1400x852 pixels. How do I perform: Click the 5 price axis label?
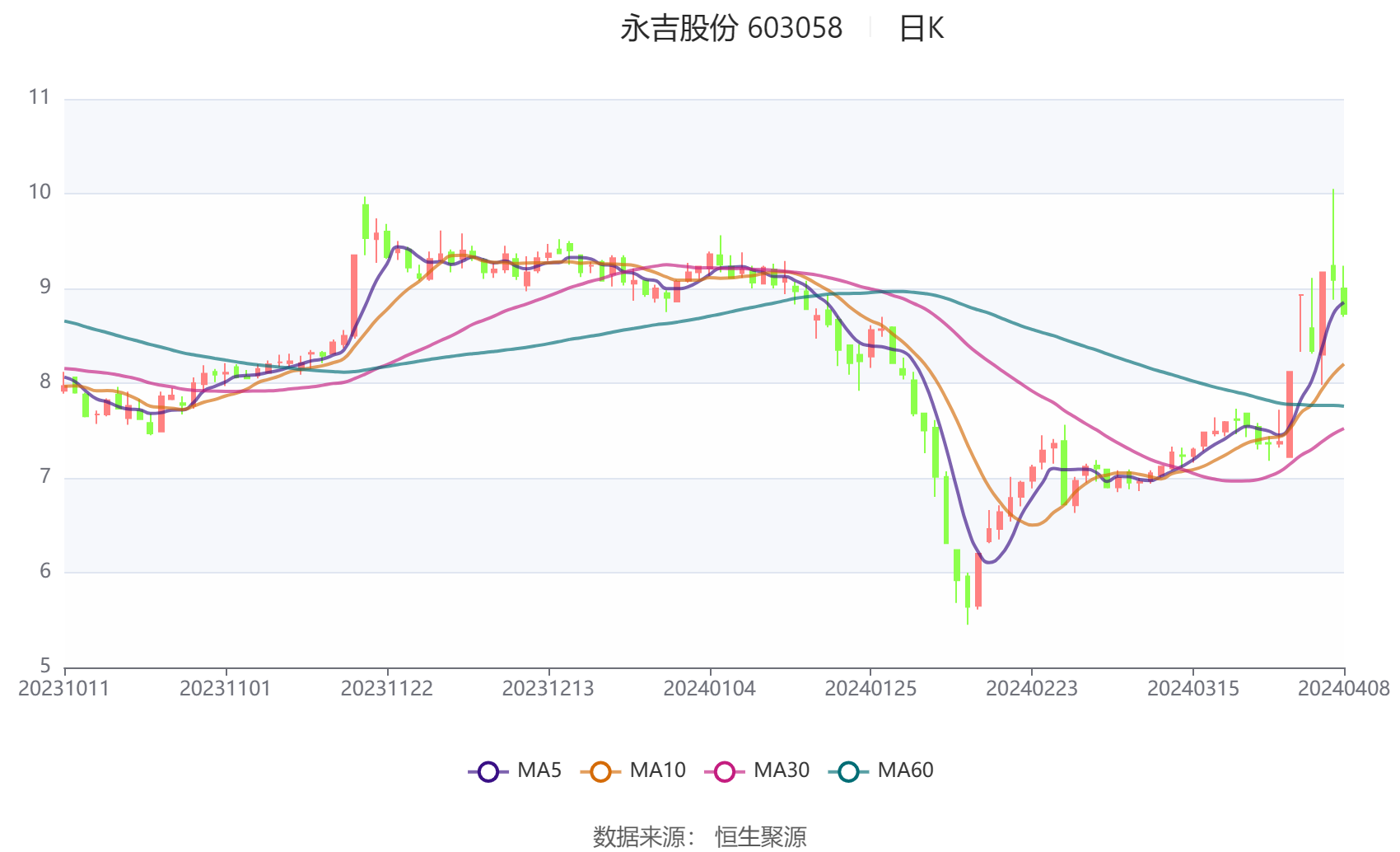45,666
